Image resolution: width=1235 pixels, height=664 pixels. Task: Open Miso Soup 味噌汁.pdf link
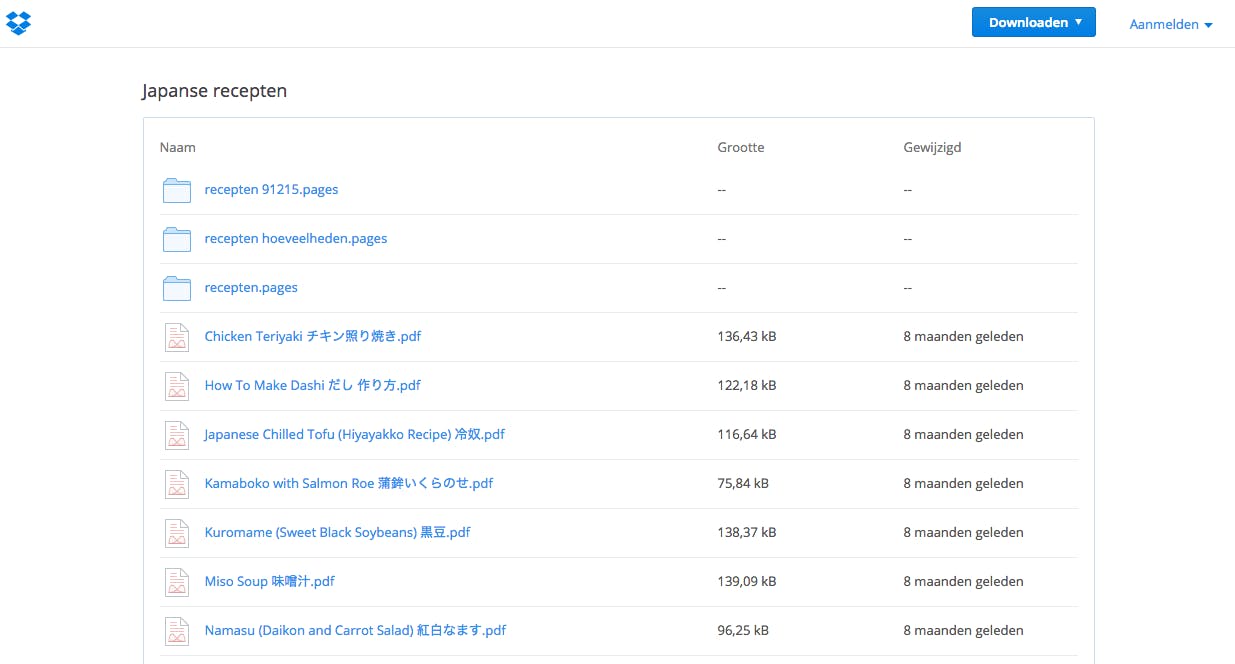[x=269, y=581]
